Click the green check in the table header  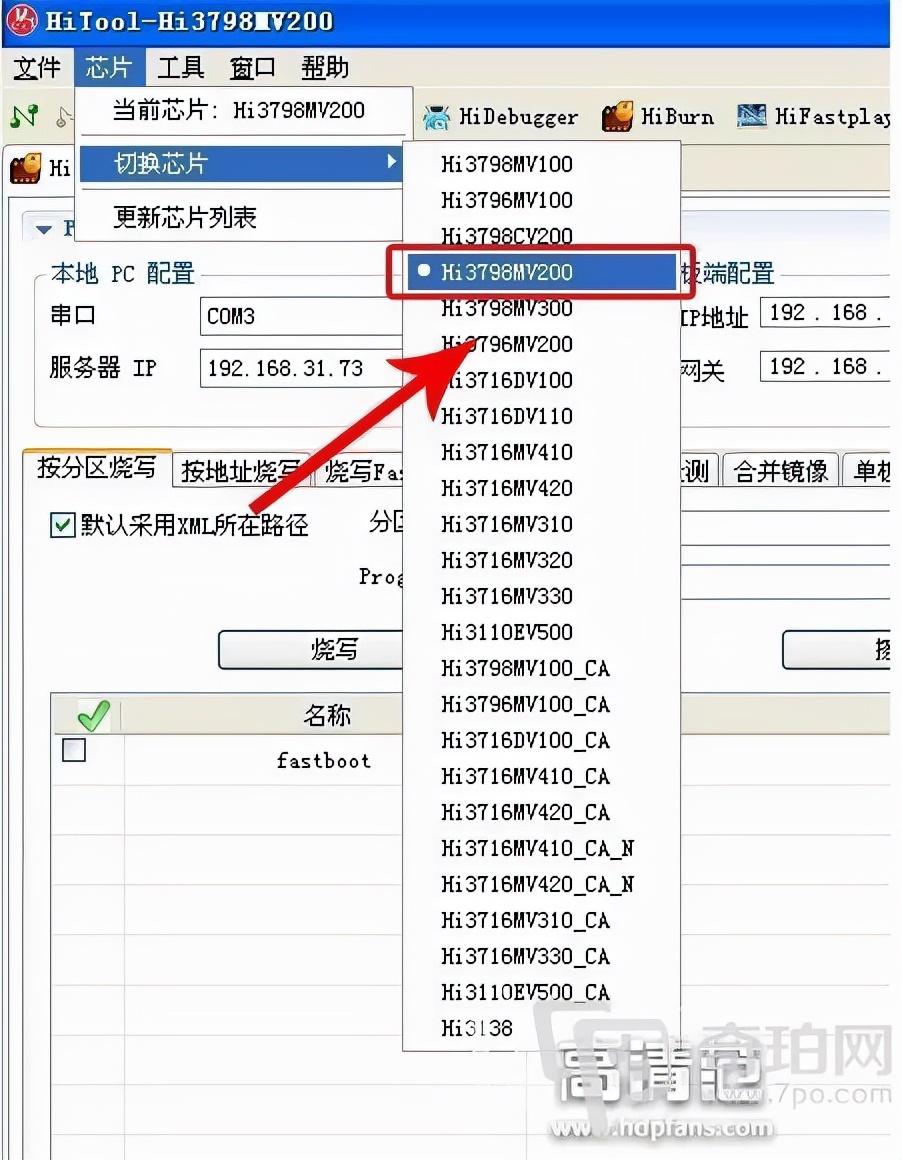pos(96,714)
